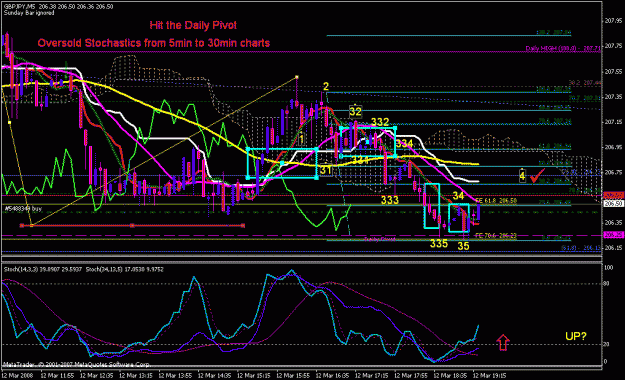Screen dimensions: 625x380
Task: Select the 207.35 price axis value
Action: coord(613,97)
